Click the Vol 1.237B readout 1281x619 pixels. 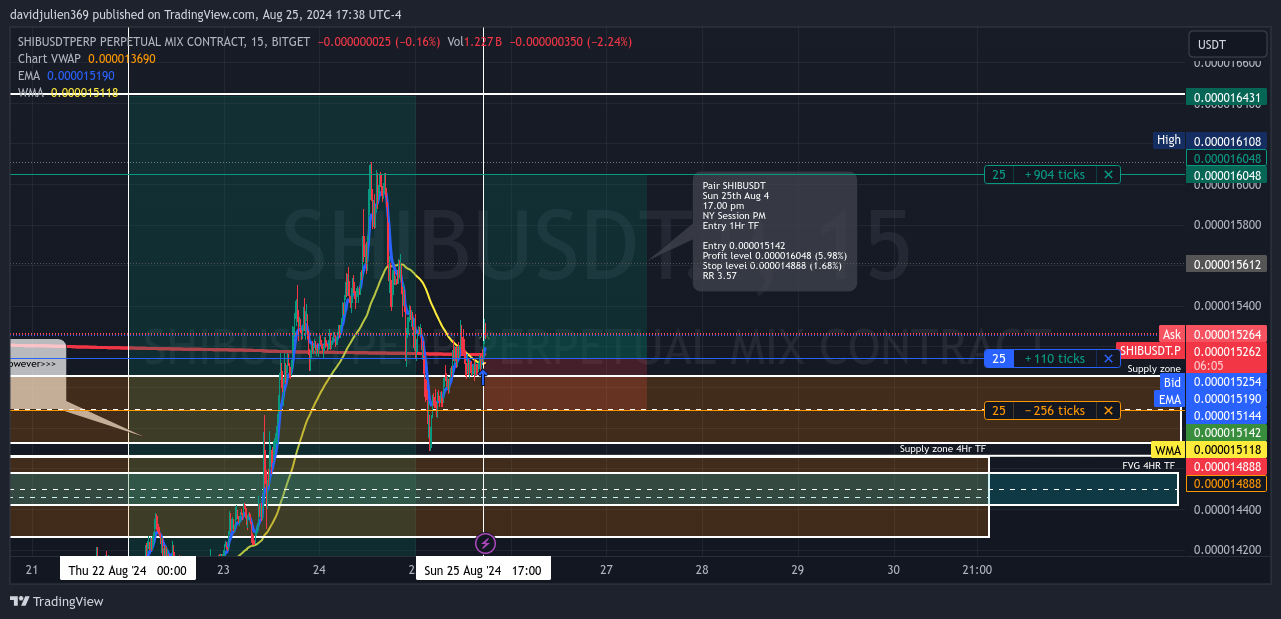coord(474,42)
